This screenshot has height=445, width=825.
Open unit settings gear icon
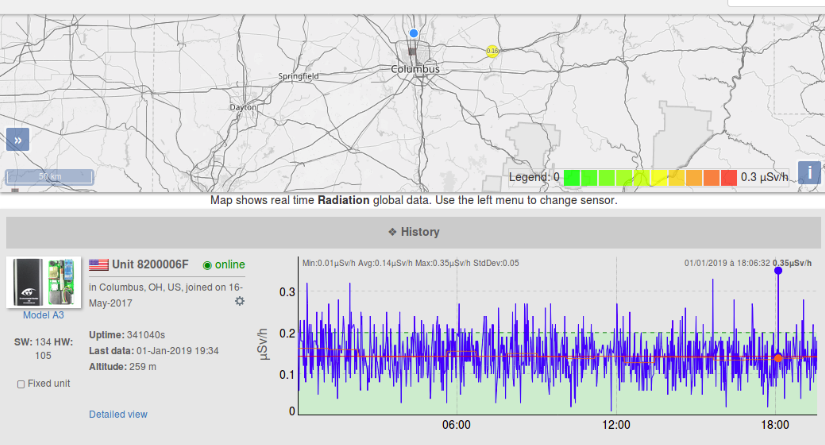[x=239, y=301]
